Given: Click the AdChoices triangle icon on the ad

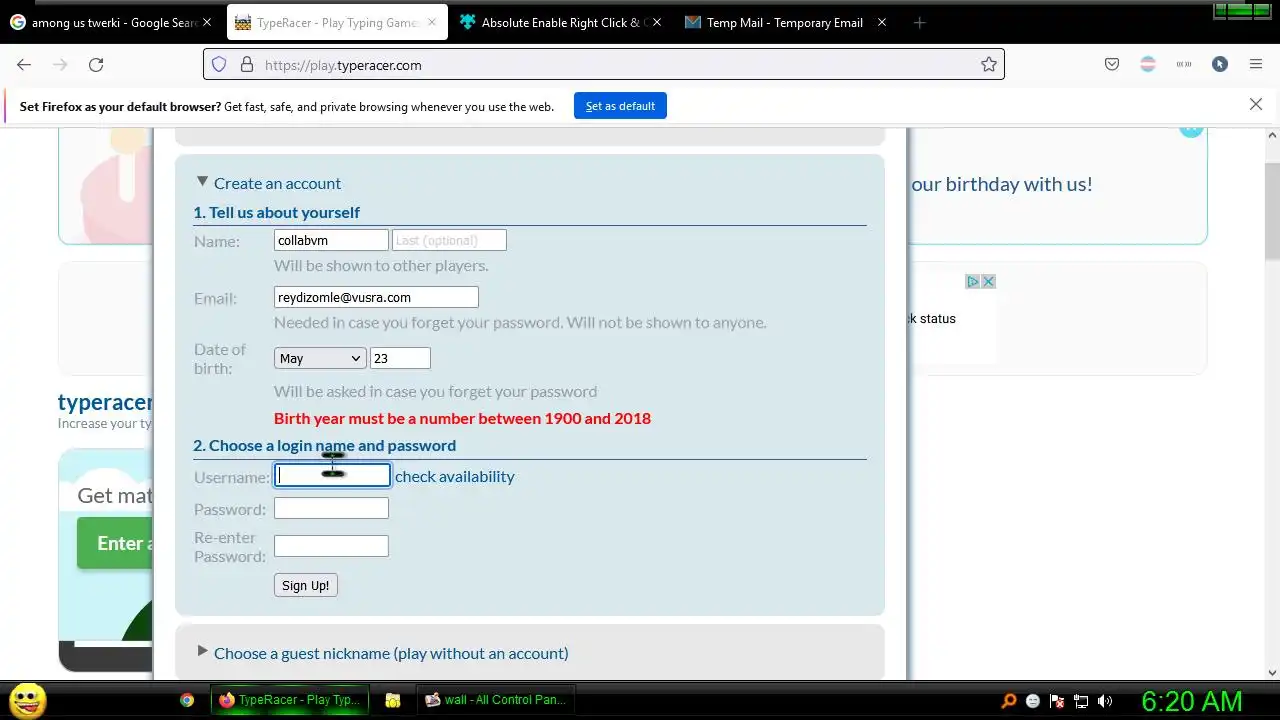Looking at the screenshot, I should point(972,282).
